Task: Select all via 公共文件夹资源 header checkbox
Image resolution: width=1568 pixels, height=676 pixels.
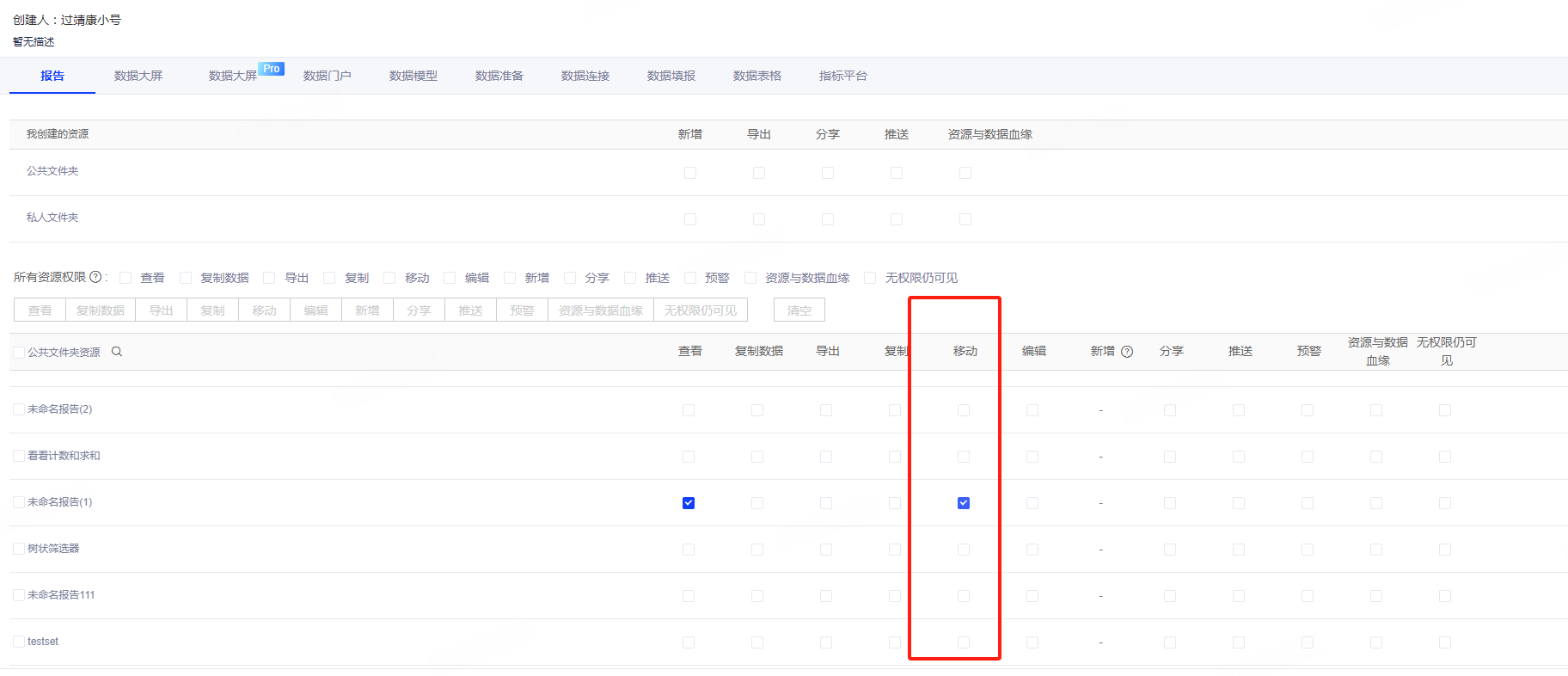Action: (19, 353)
